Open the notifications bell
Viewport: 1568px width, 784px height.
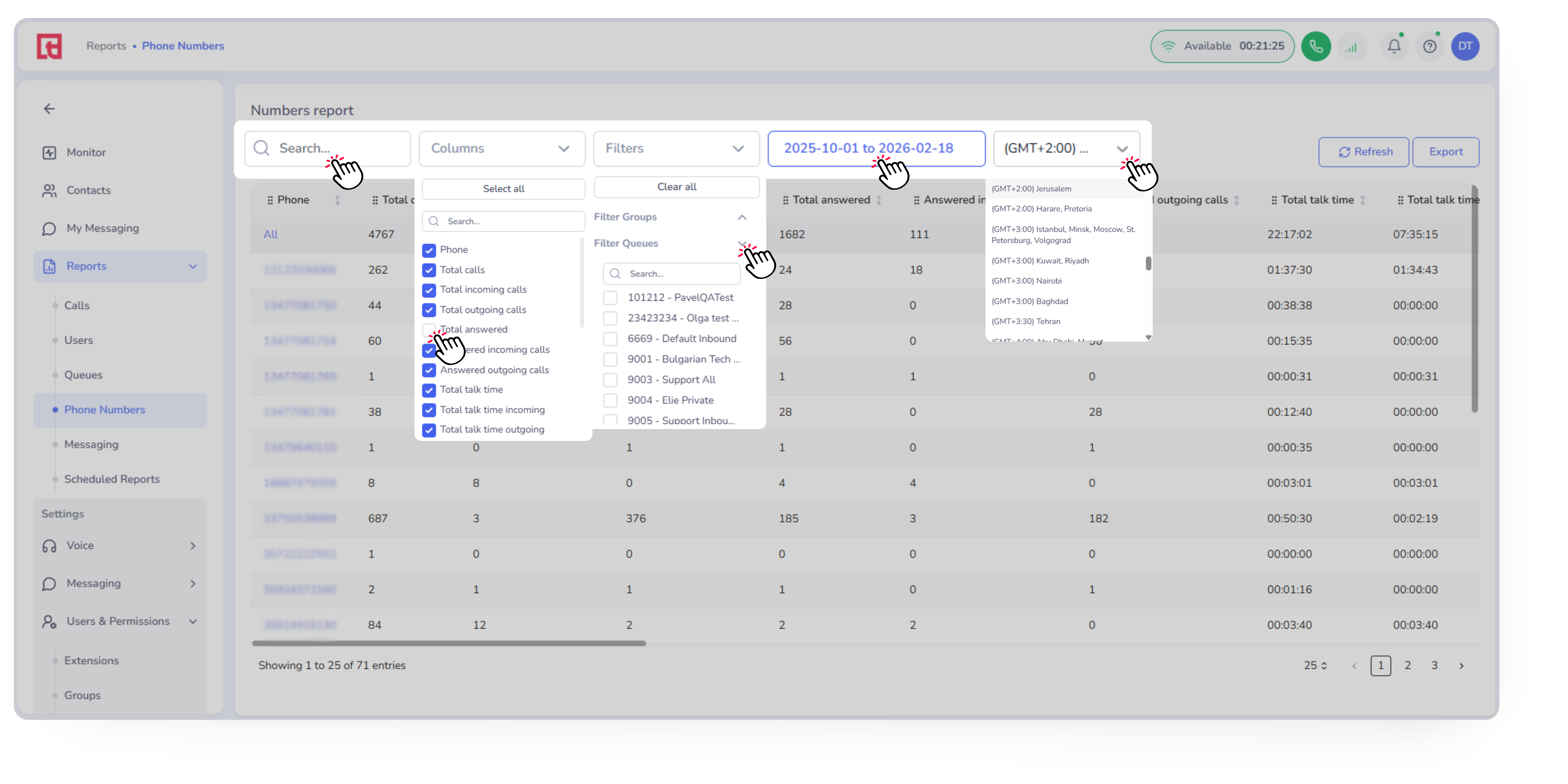1394,46
